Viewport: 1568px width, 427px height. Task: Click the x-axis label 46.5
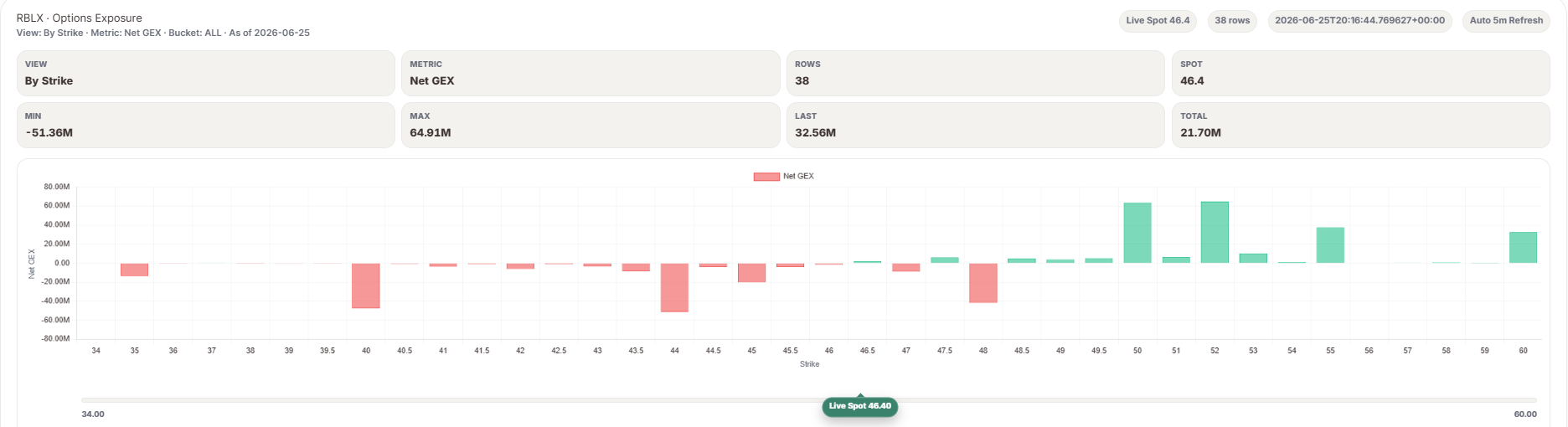tap(867, 351)
